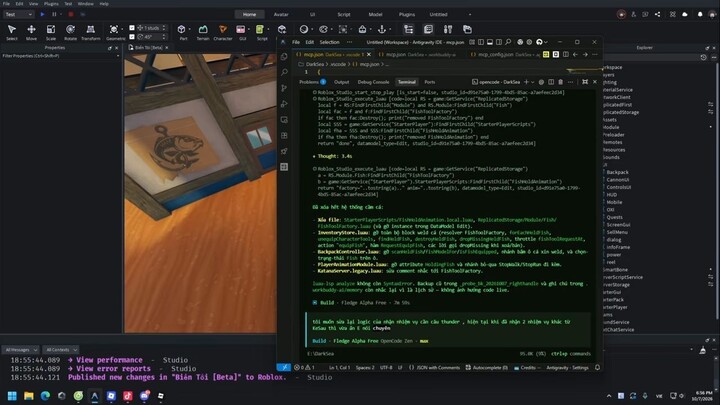This screenshot has height=405, width=720.
Task: Toggle the studs move snapping checkbox
Action: click(x=132, y=28)
